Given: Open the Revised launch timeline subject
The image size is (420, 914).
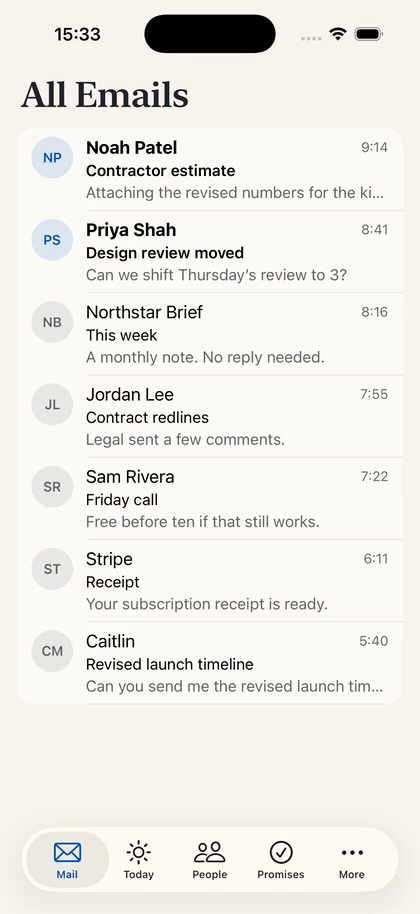Looking at the screenshot, I should pos(170,664).
